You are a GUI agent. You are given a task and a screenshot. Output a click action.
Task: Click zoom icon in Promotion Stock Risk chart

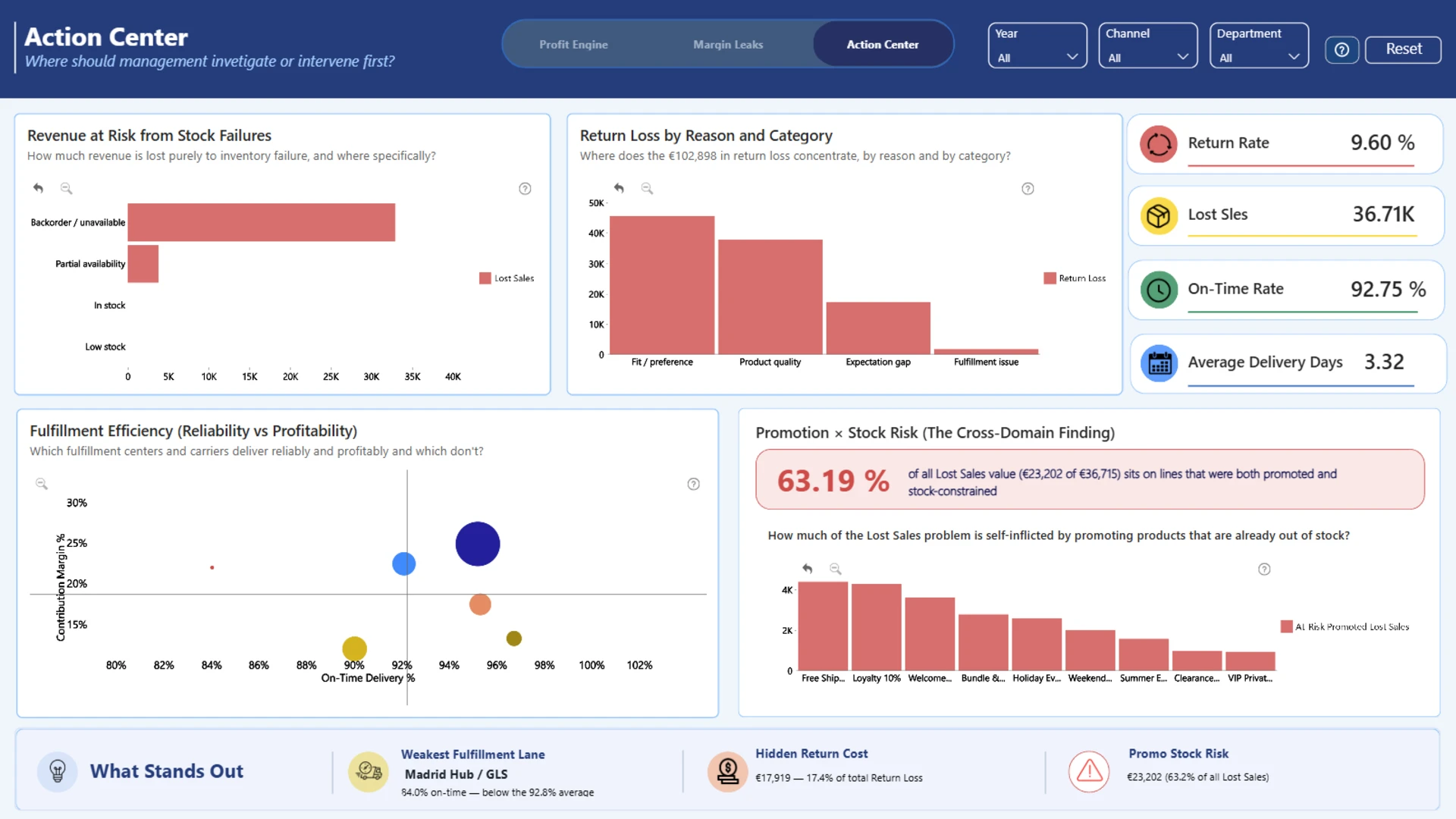point(835,569)
